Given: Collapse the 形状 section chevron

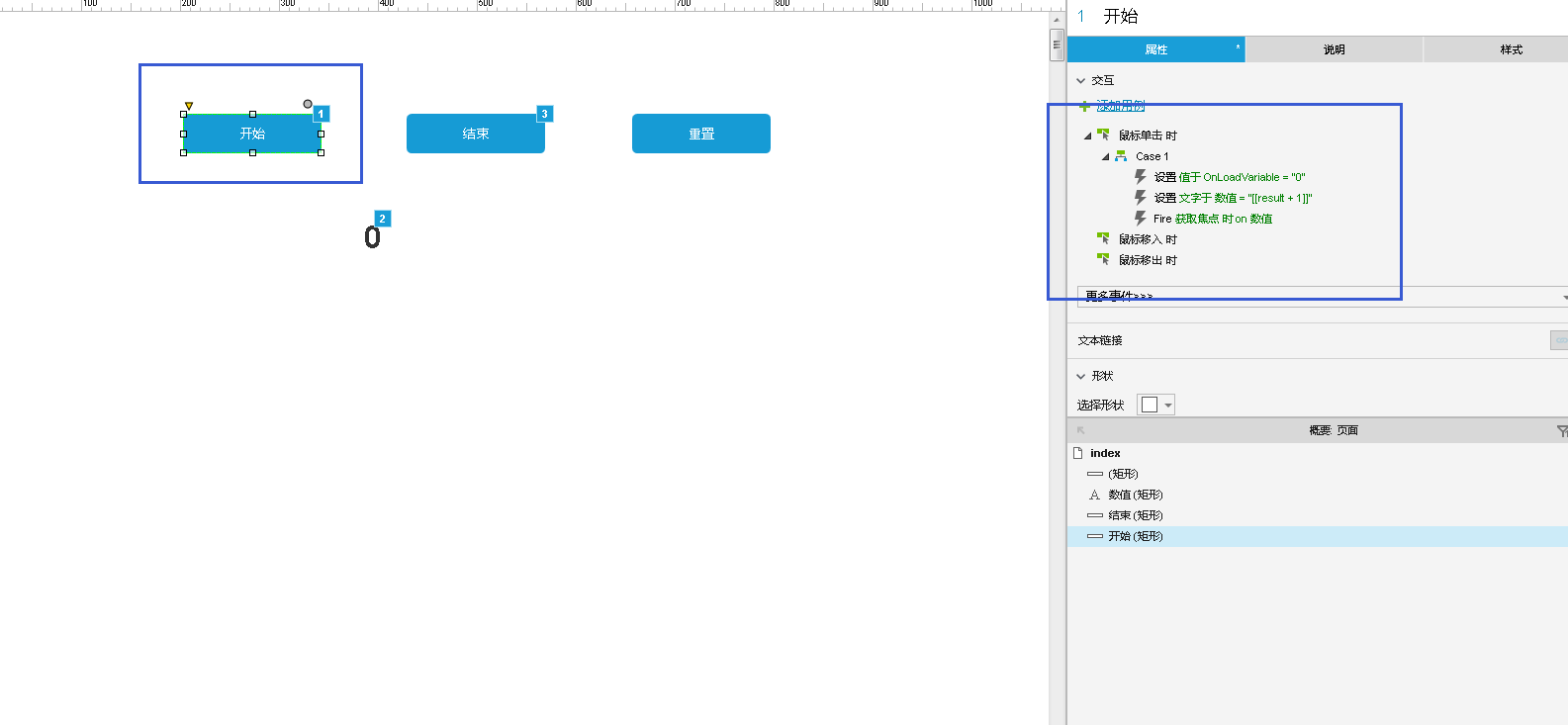Looking at the screenshot, I should click(x=1081, y=377).
